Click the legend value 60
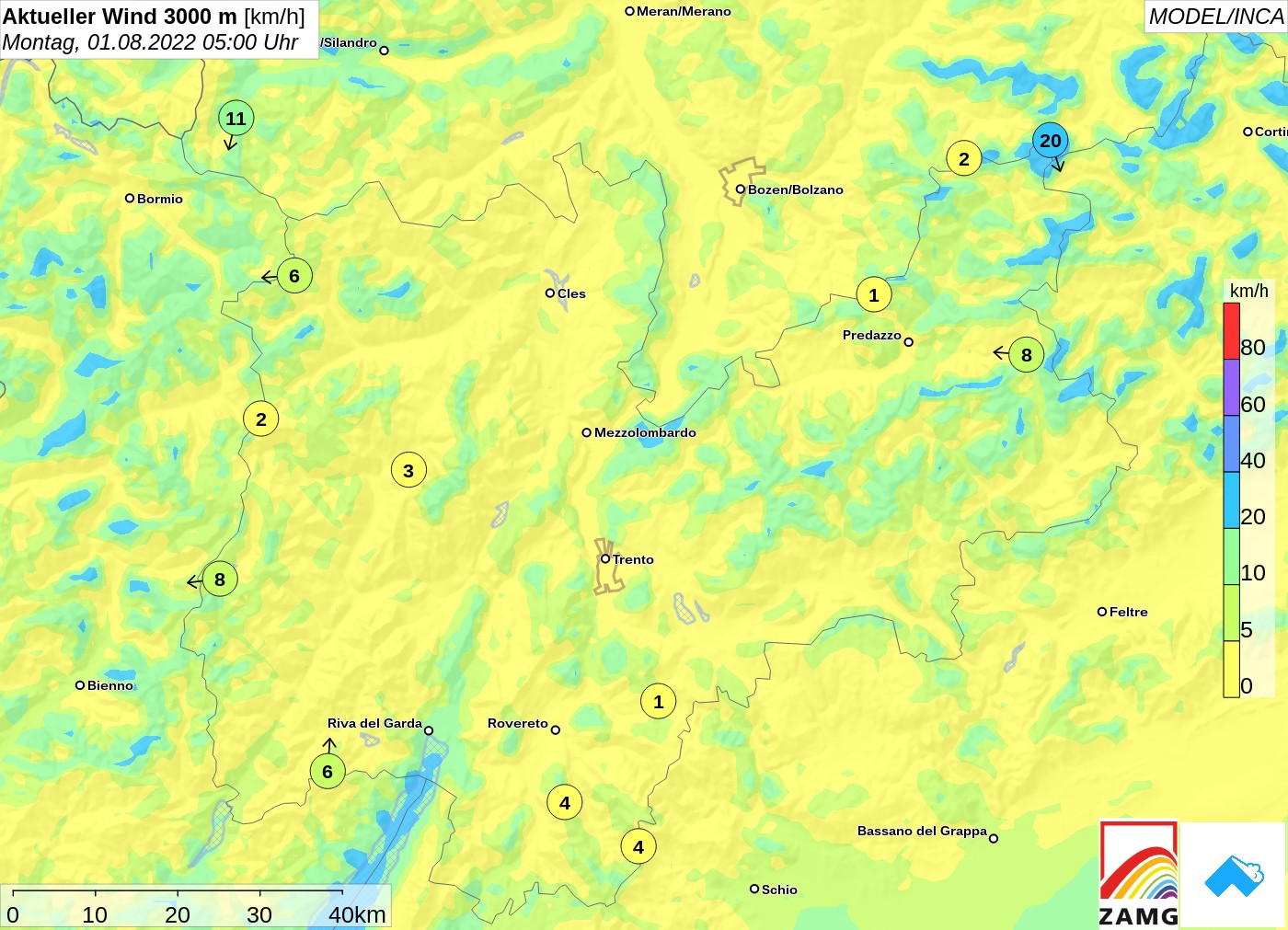 [1253, 405]
